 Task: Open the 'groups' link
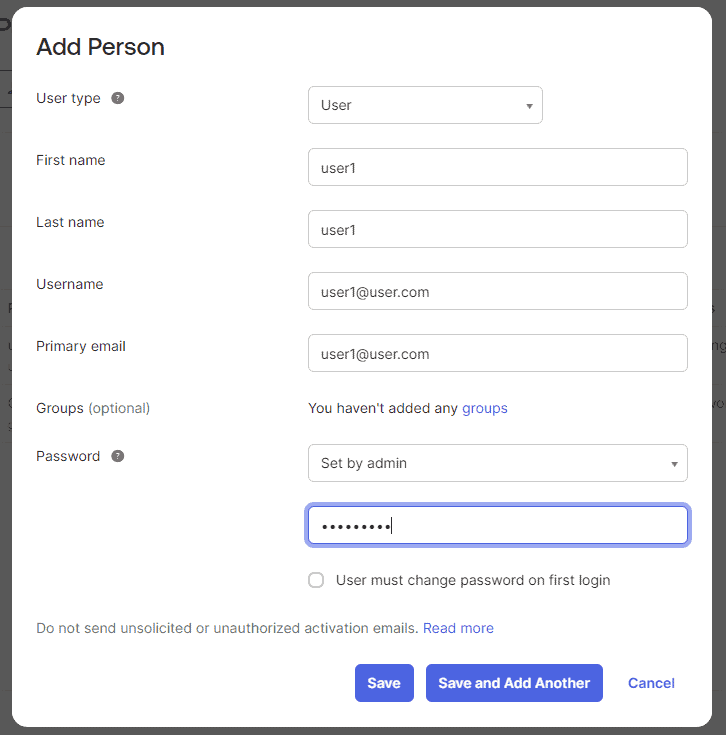[484, 408]
